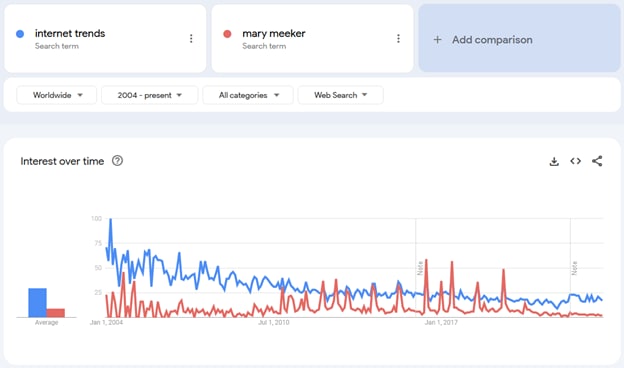The width and height of the screenshot is (624, 368).
Task: Click the blue Average bar
Action: [x=37, y=303]
